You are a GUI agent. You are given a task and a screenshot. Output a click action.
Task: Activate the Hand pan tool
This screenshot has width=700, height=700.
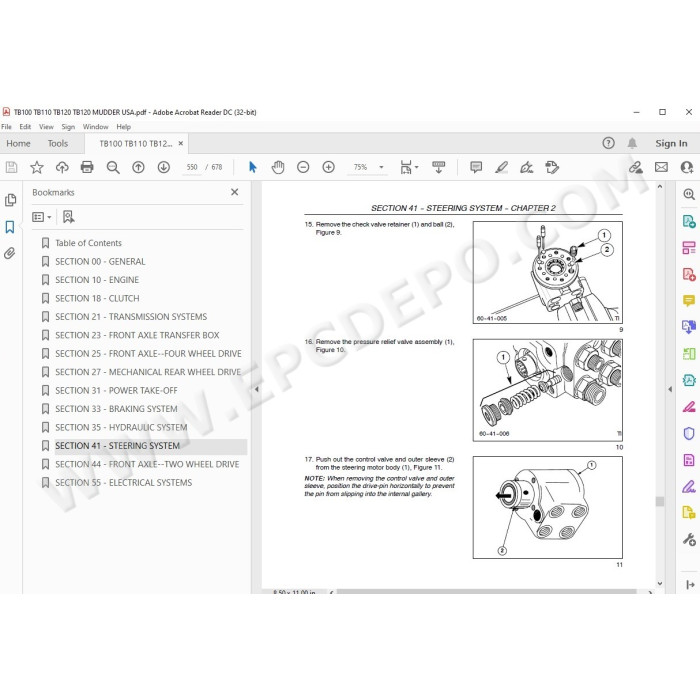(x=278, y=167)
